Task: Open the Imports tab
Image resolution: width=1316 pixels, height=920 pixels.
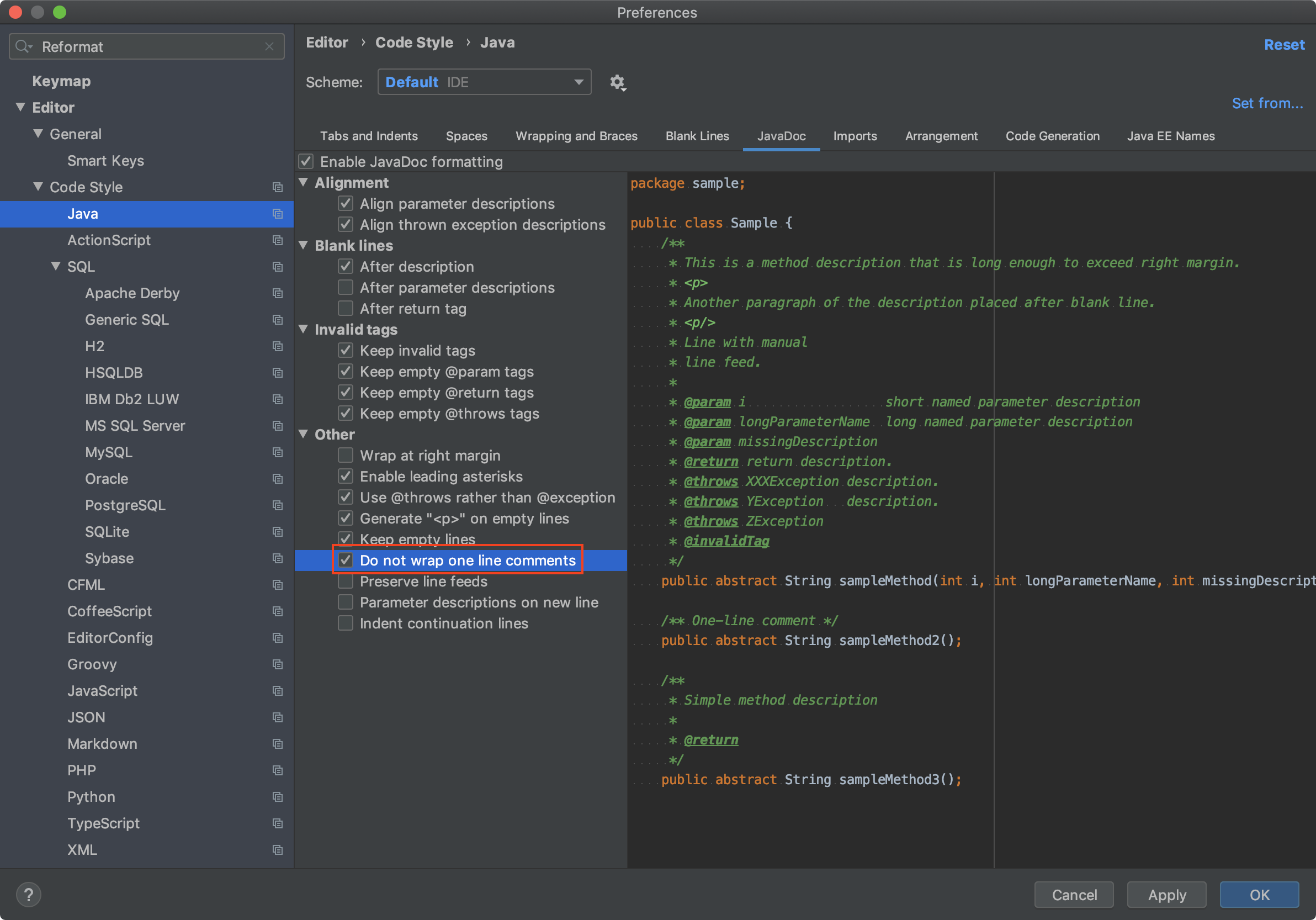Action: click(x=855, y=136)
